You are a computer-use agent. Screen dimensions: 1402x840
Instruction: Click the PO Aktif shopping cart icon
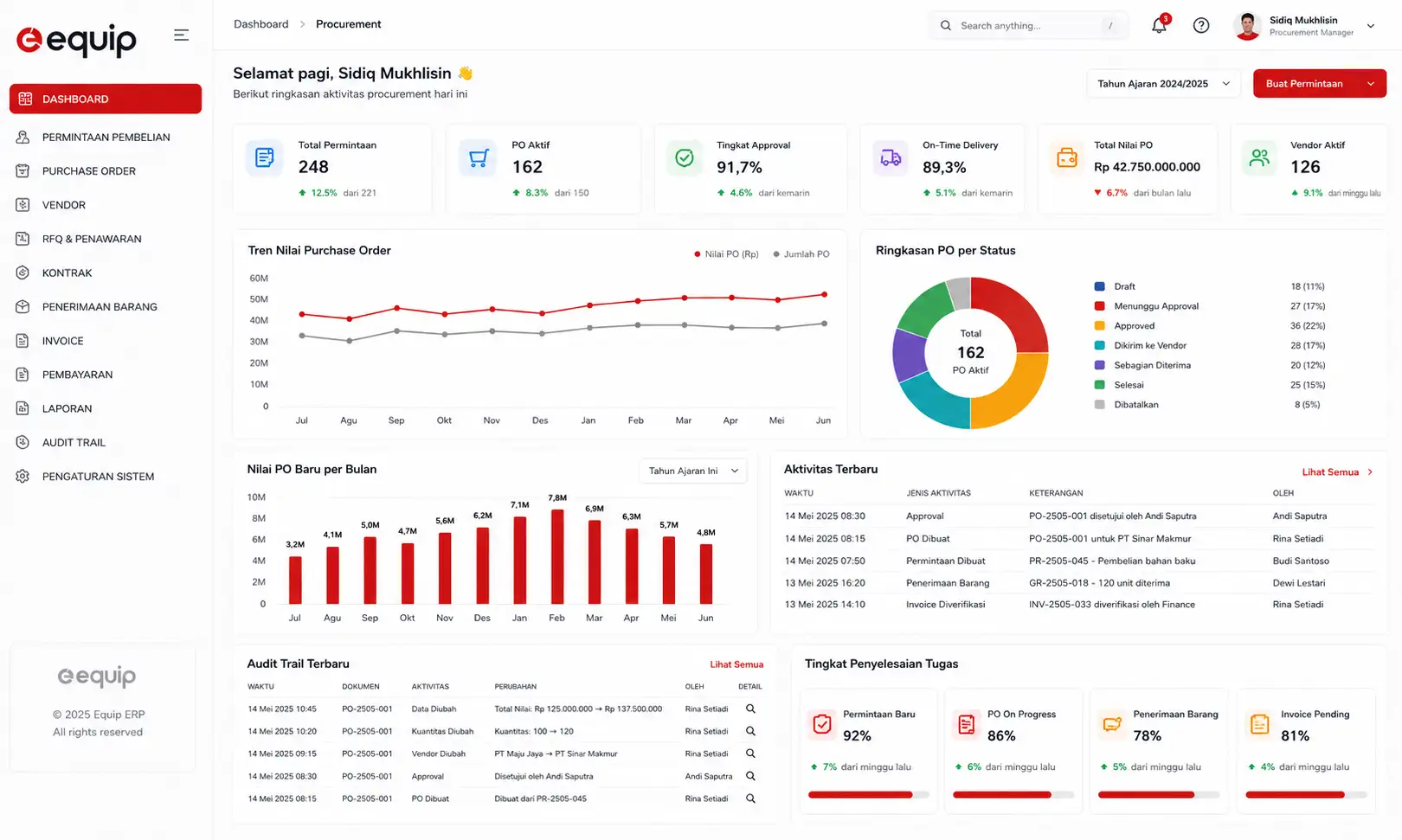(479, 158)
